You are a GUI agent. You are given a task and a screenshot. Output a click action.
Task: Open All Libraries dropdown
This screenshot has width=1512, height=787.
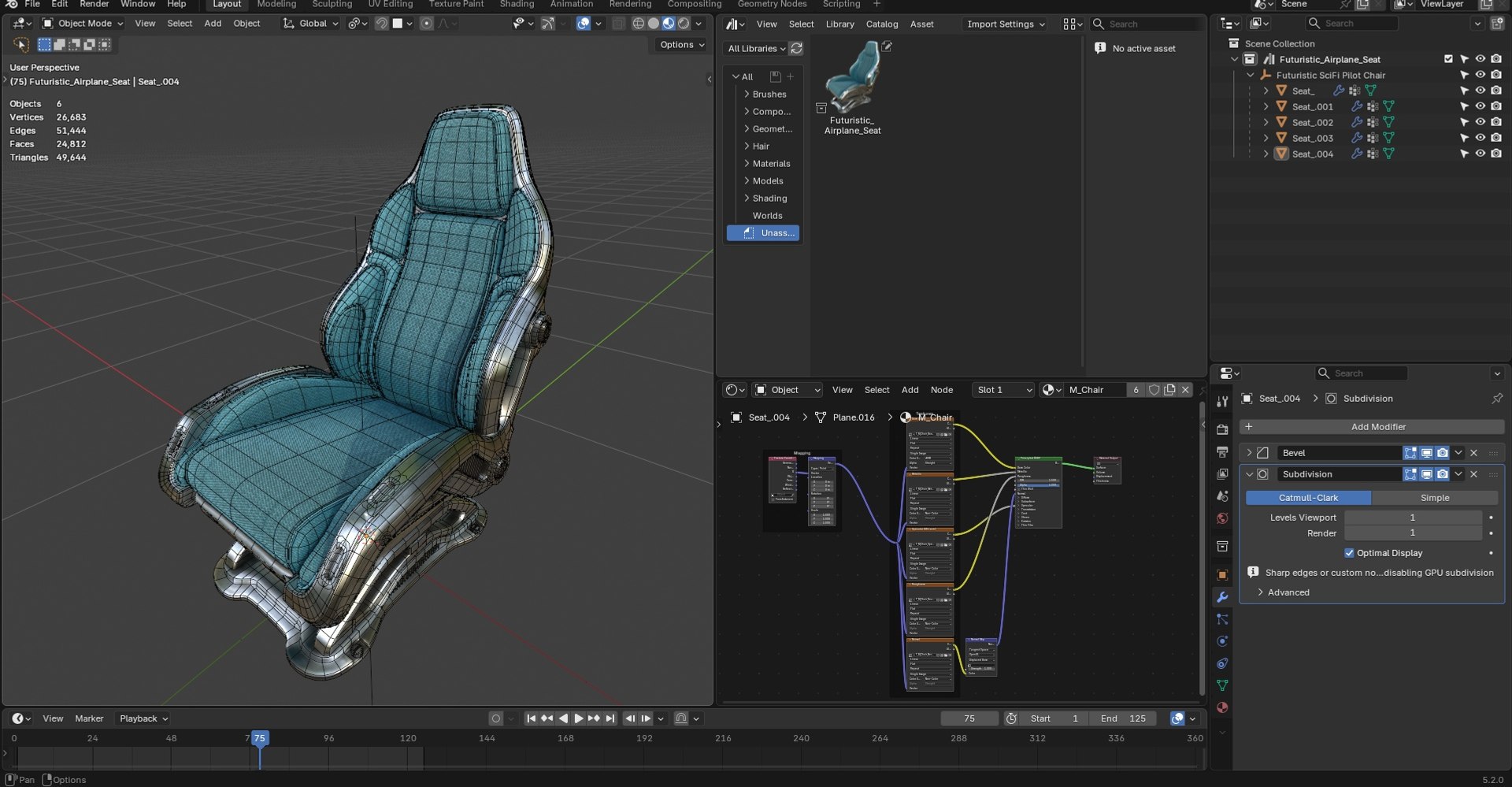[755, 48]
